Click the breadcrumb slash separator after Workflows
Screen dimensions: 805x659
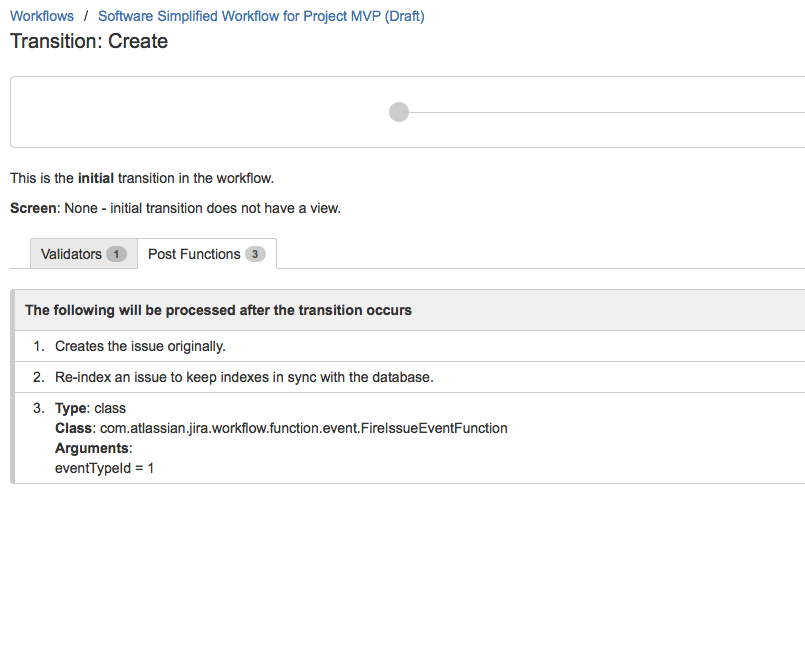click(x=86, y=16)
